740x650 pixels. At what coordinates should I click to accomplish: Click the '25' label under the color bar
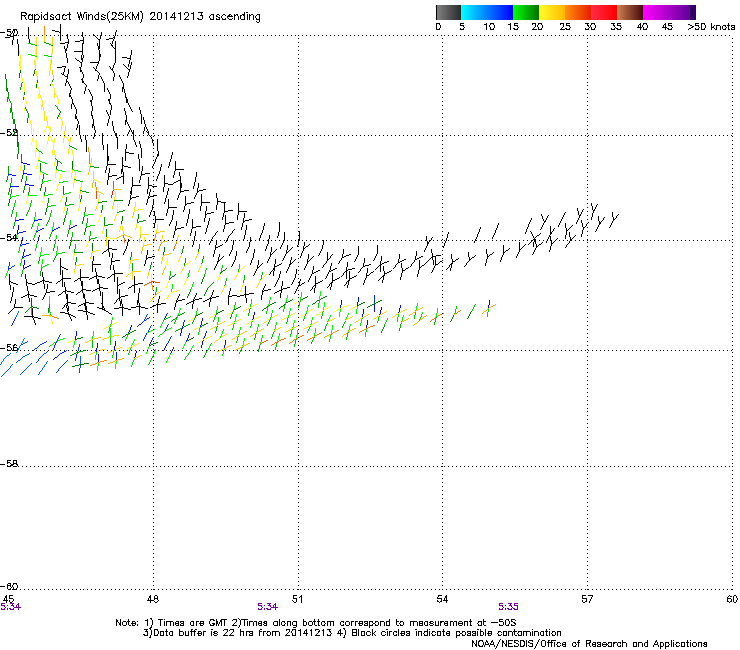(565, 27)
